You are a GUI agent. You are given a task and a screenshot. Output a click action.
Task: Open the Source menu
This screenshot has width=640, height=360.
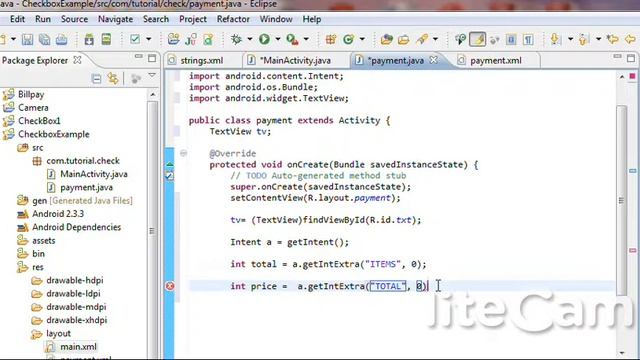pyautogui.click(x=74, y=19)
